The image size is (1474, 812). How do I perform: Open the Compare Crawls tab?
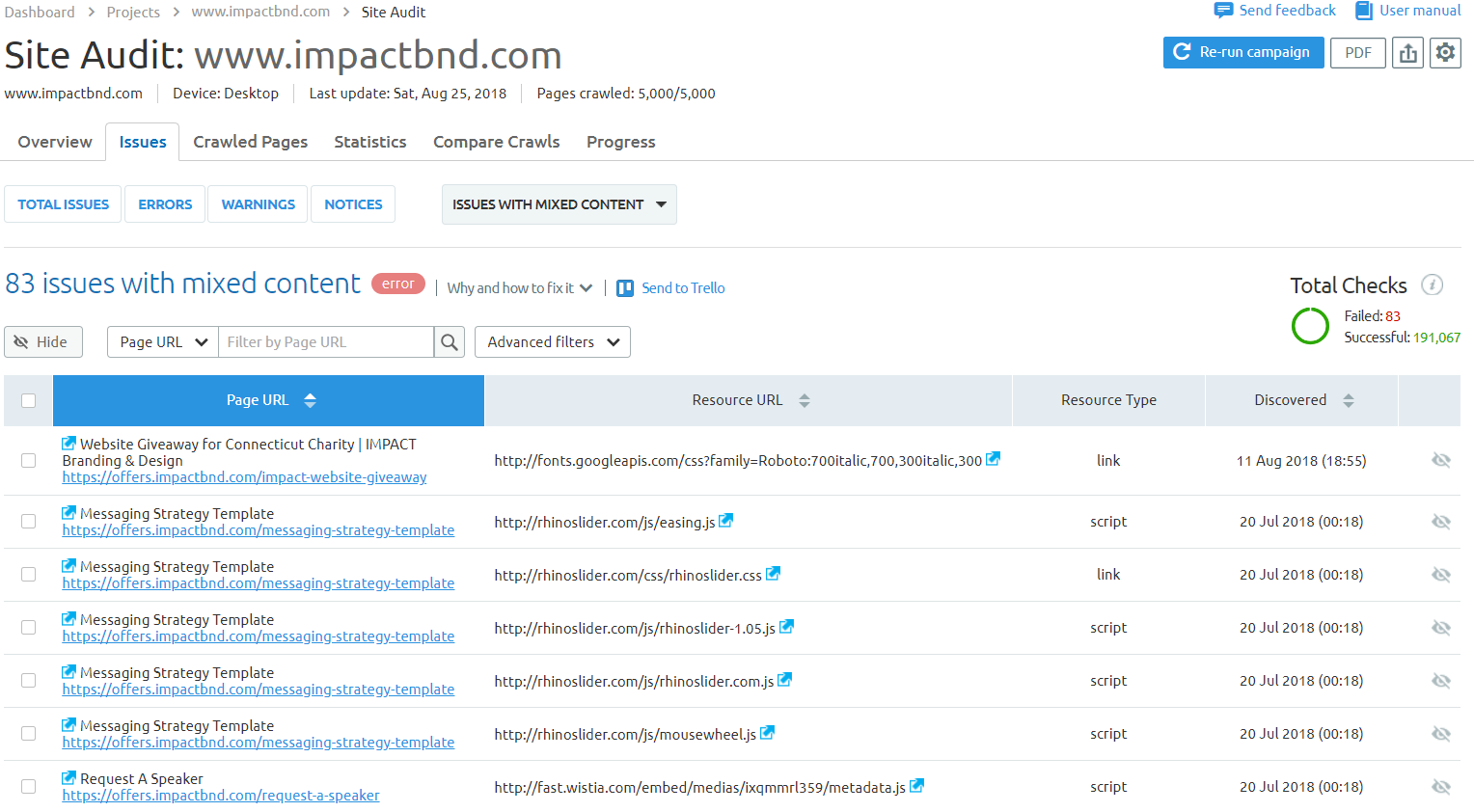[496, 142]
